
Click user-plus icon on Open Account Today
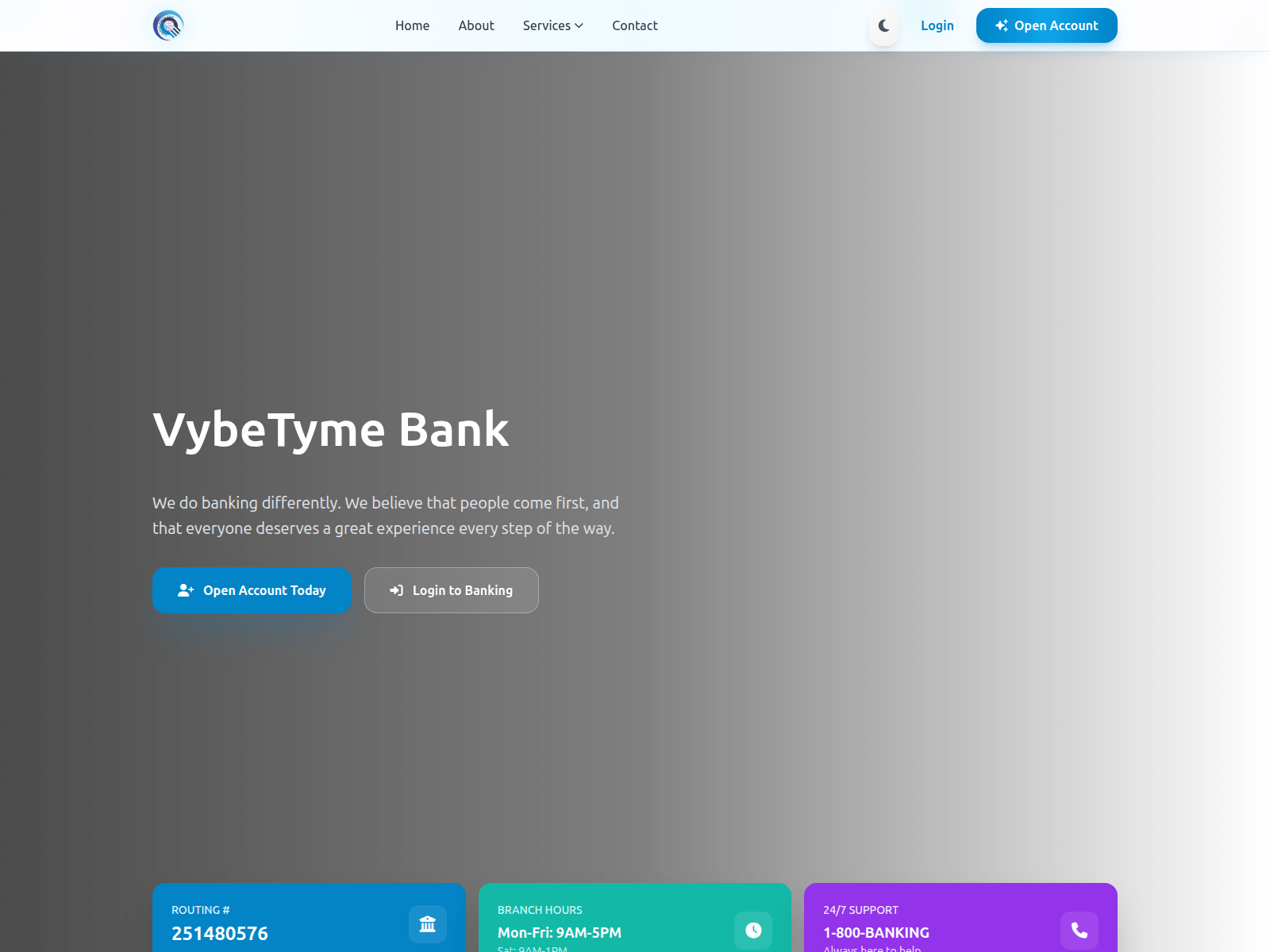(x=186, y=590)
